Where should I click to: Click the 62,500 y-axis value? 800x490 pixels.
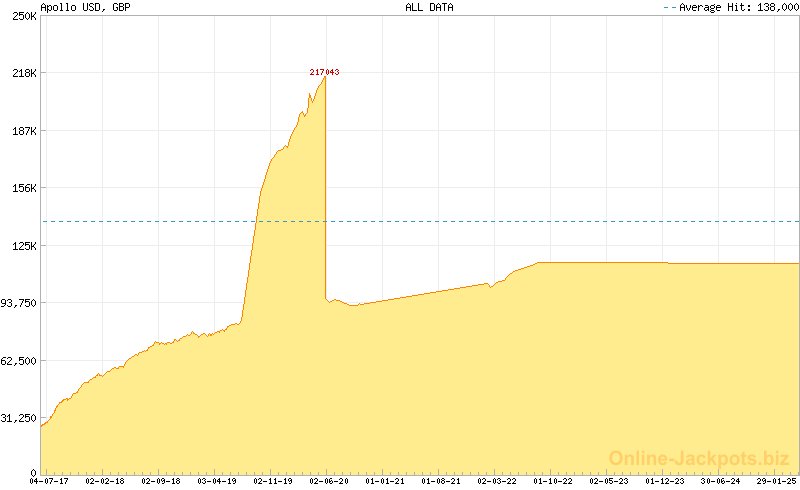click(x=19, y=360)
